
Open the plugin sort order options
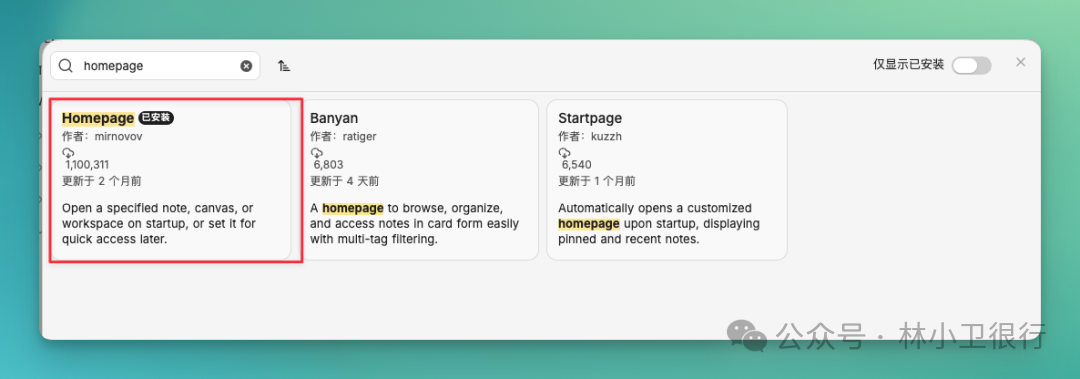pyautogui.click(x=284, y=65)
